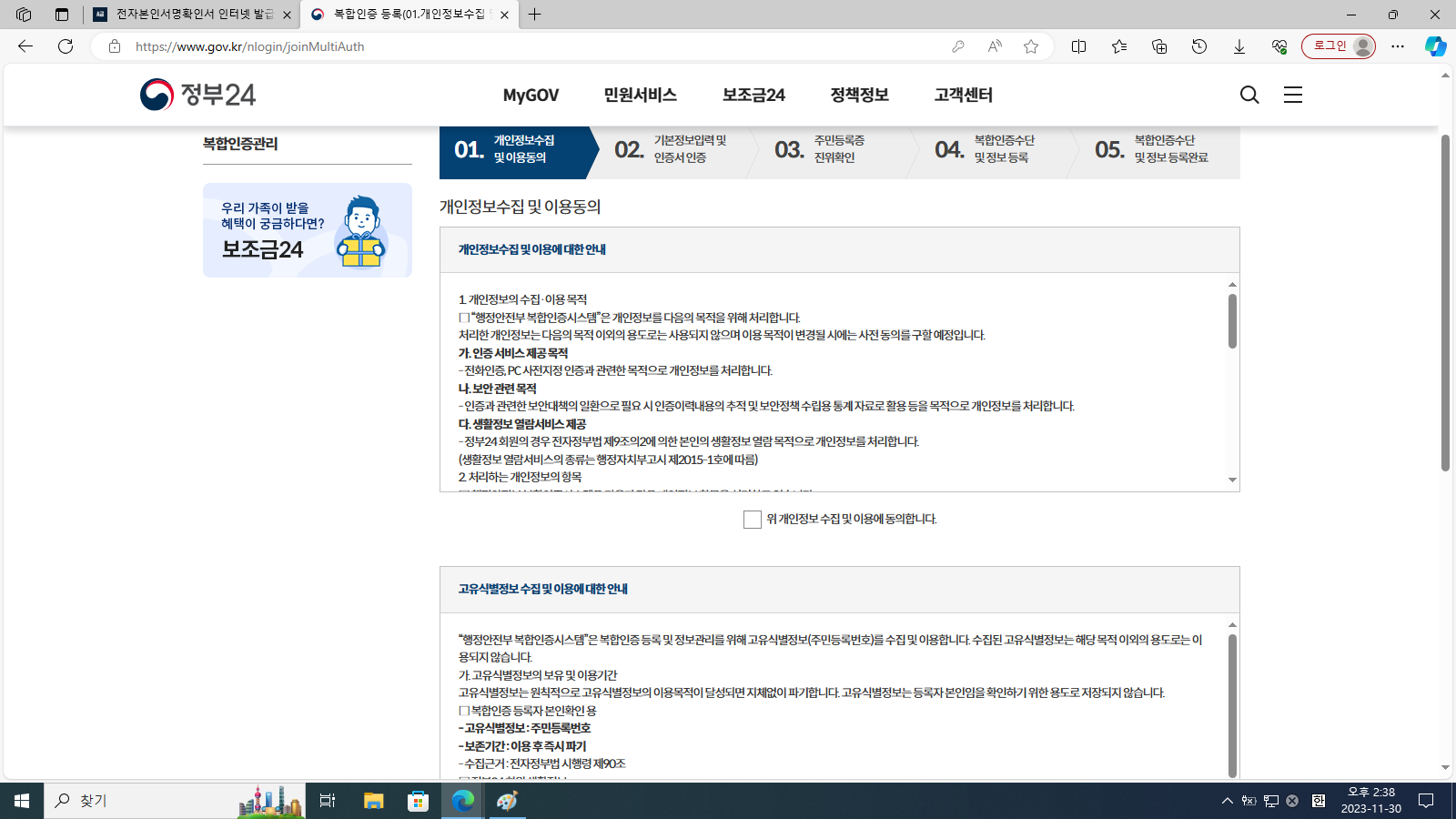Check the 개인정보 수집 및 이용 동의 checkbox
The image size is (1456, 819).
[x=752, y=520]
